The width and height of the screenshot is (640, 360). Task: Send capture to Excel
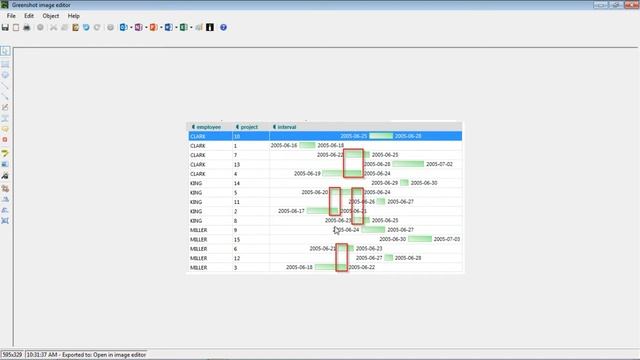(x=184, y=27)
